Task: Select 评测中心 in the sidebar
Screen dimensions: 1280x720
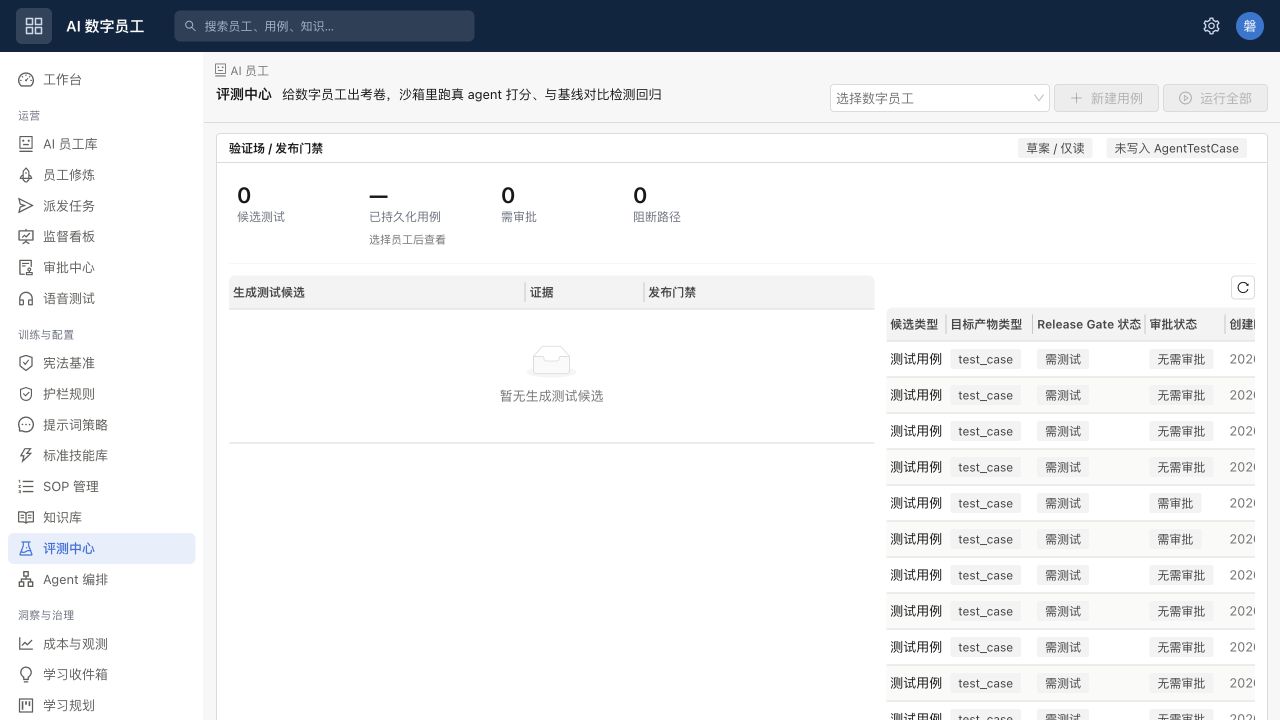Action: click(x=102, y=549)
